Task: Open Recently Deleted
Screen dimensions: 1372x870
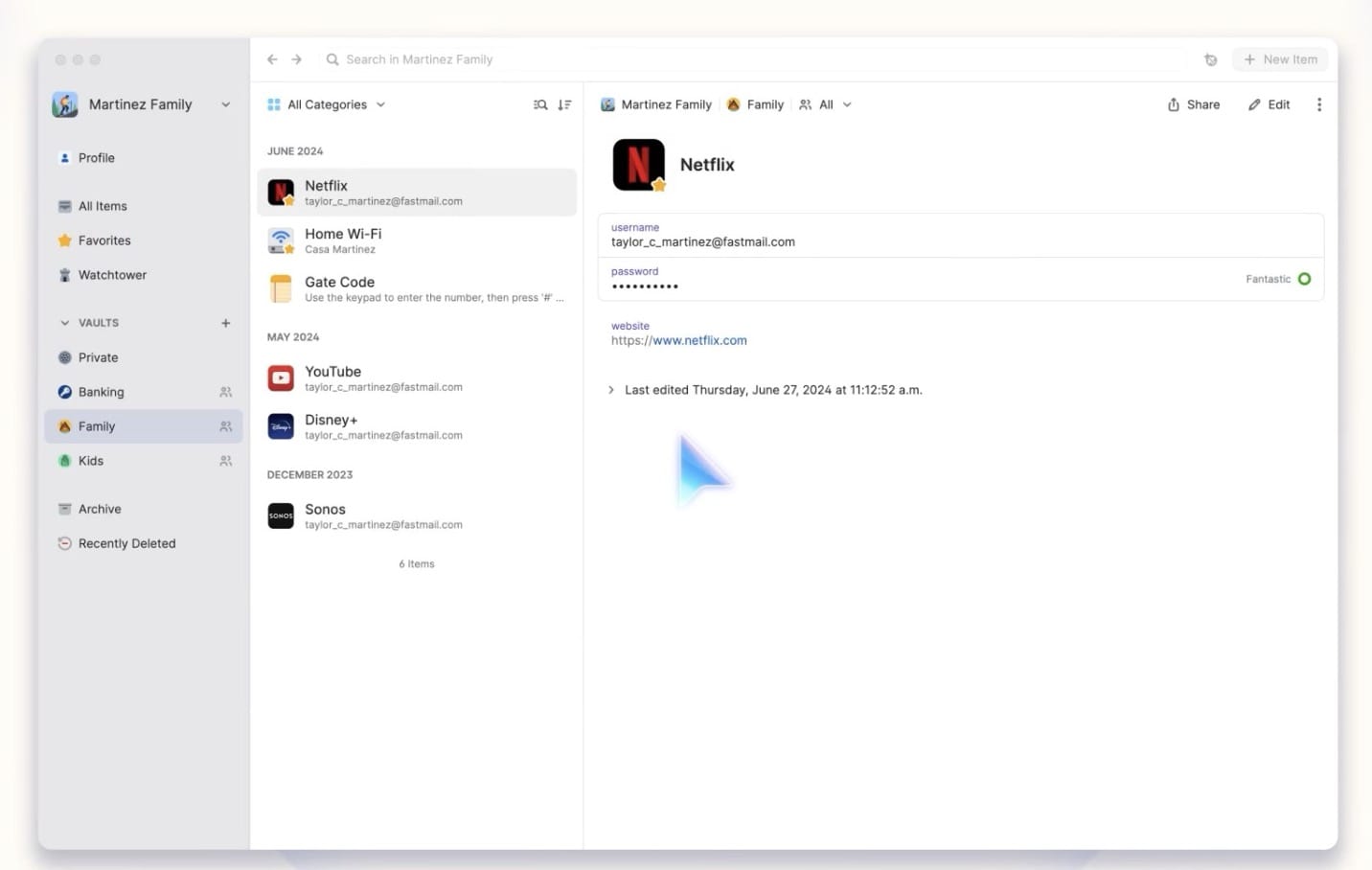Action: pyautogui.click(x=143, y=543)
